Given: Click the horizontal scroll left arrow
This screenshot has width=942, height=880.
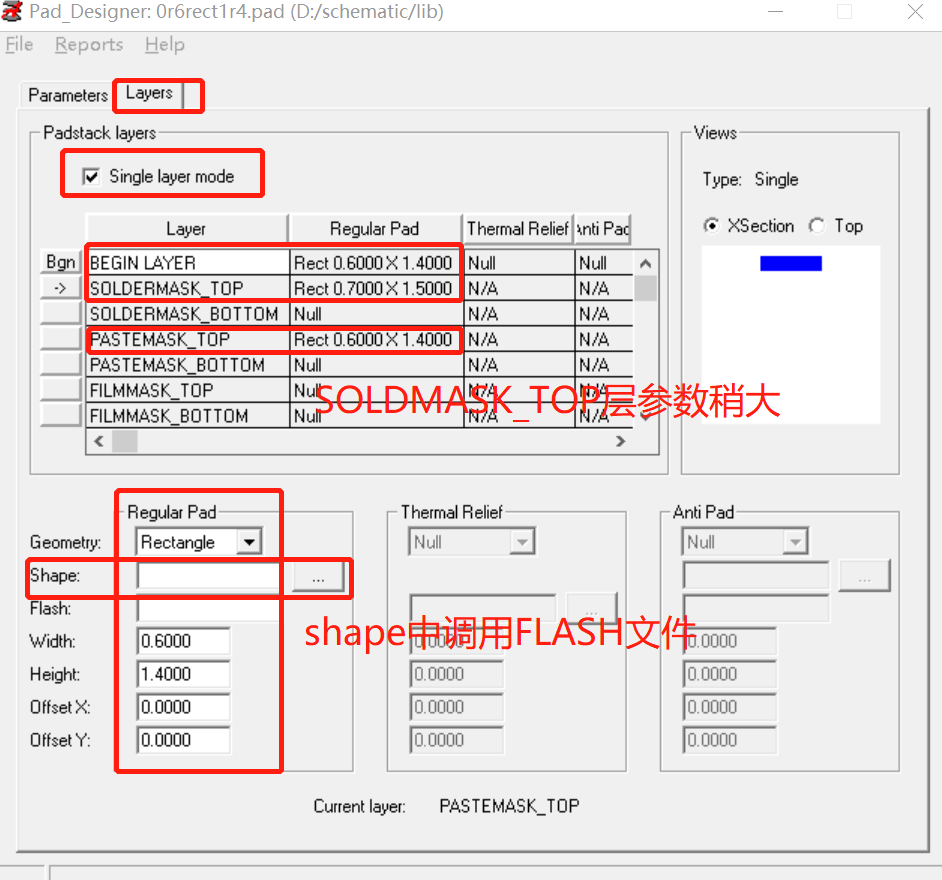Looking at the screenshot, I should click(99, 442).
